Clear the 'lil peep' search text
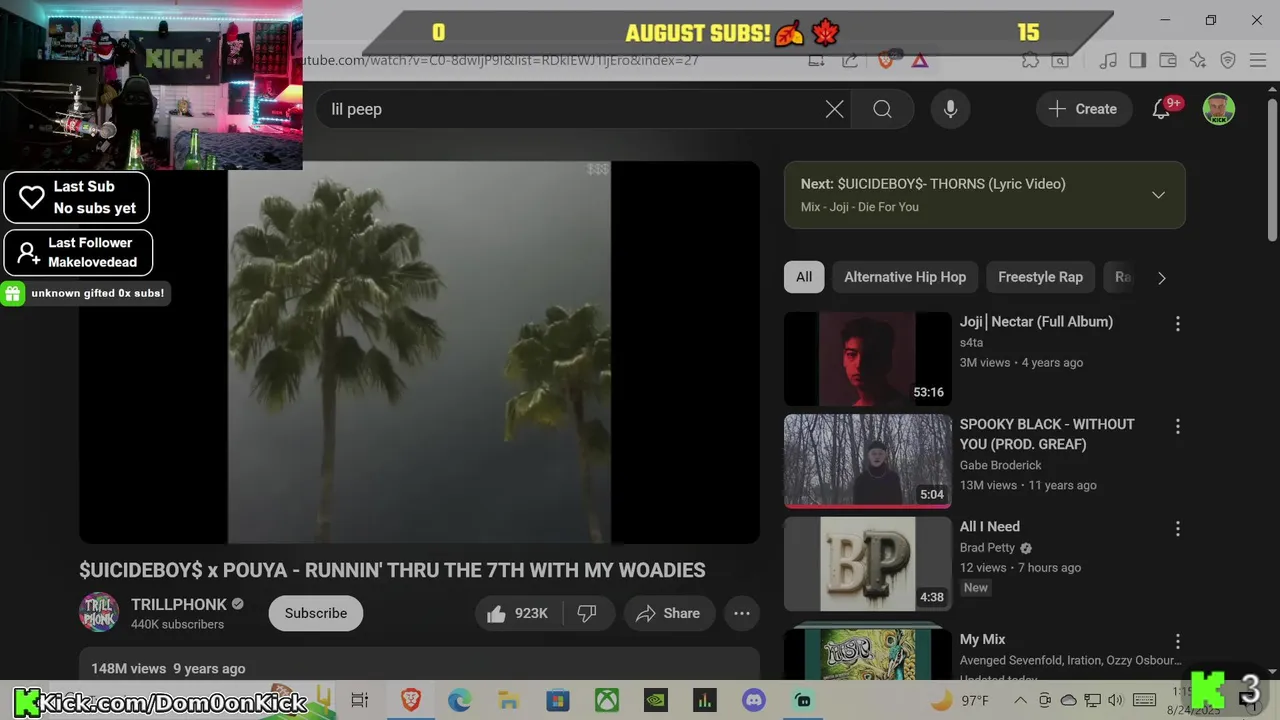Screen dimensions: 1280x720 coord(834,109)
